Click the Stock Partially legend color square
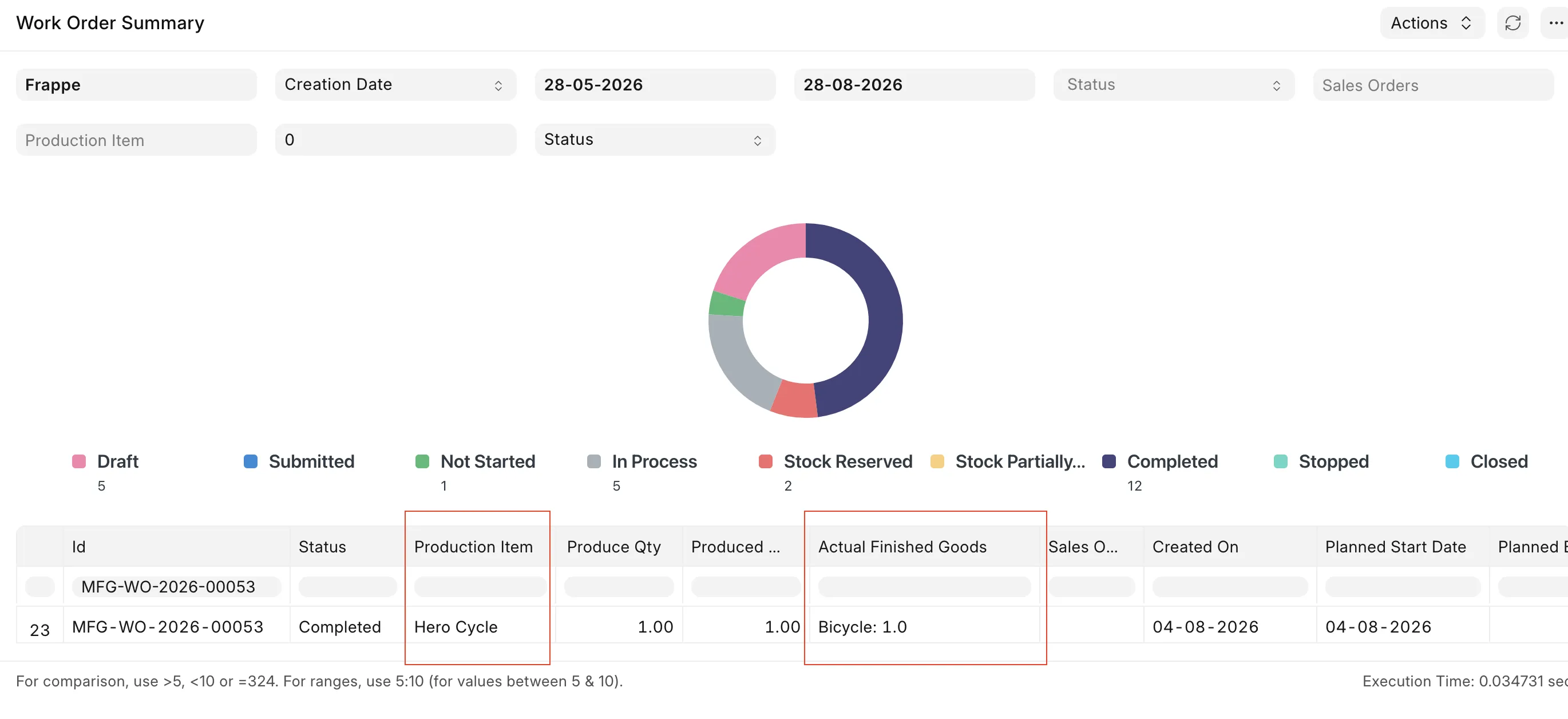Screen dimensions: 1568x719 coord(937,461)
